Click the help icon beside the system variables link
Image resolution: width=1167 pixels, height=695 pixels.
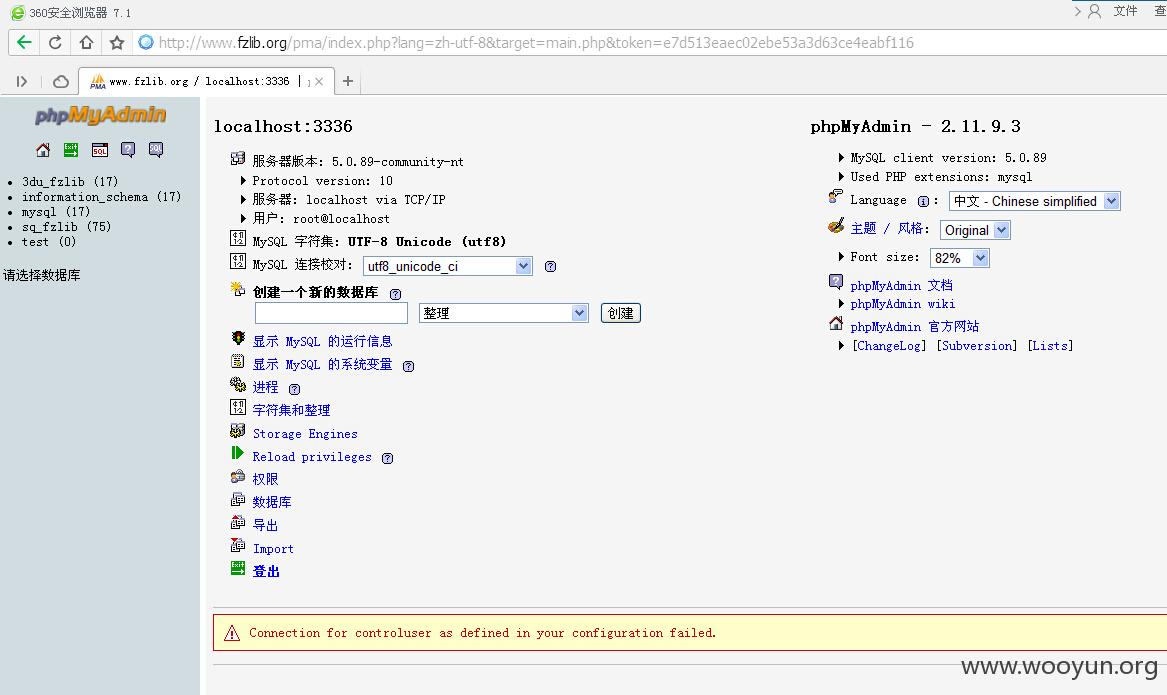[409, 366]
